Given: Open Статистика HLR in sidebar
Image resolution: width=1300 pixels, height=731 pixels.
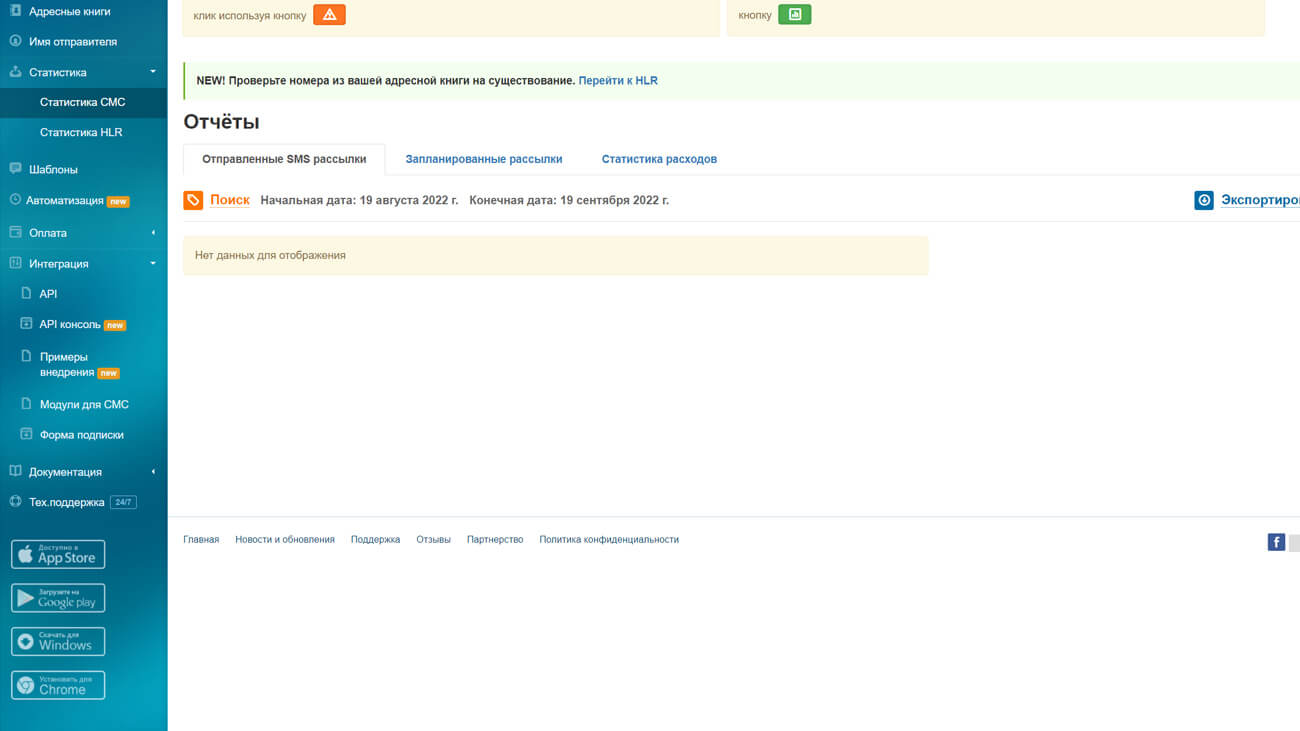Looking at the screenshot, I should [x=81, y=132].
